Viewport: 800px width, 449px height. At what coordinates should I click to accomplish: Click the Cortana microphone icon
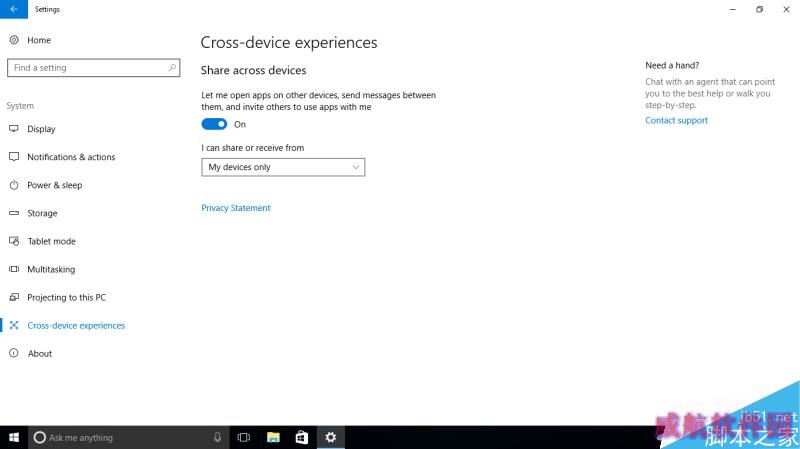[x=217, y=437]
